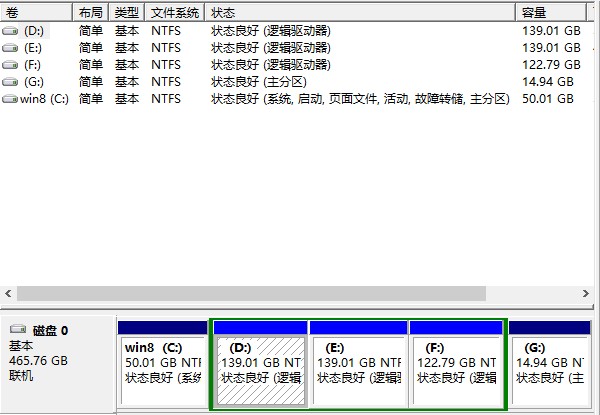600x415 pixels.
Task: Click 简单 layout cell in (G:) row
Action: tap(91, 81)
